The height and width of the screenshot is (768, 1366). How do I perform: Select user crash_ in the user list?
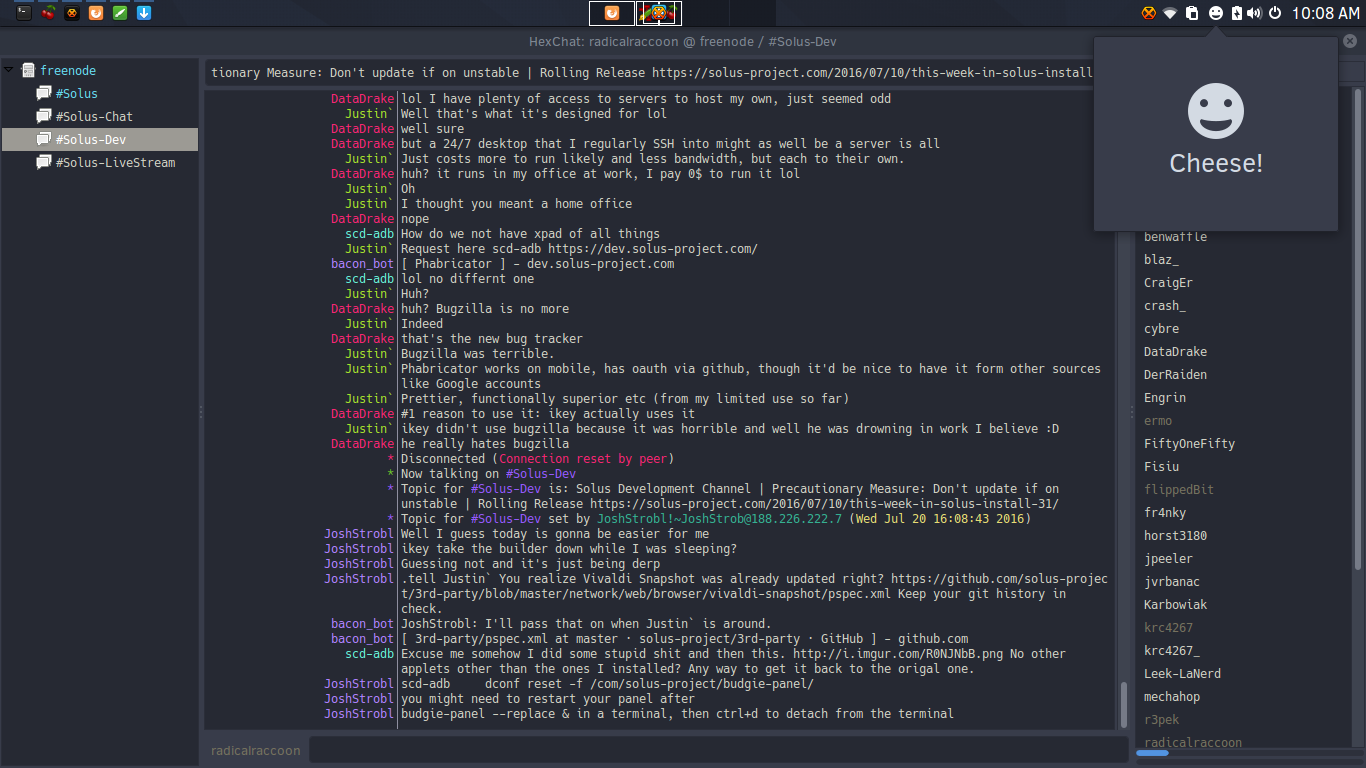pyautogui.click(x=1165, y=306)
